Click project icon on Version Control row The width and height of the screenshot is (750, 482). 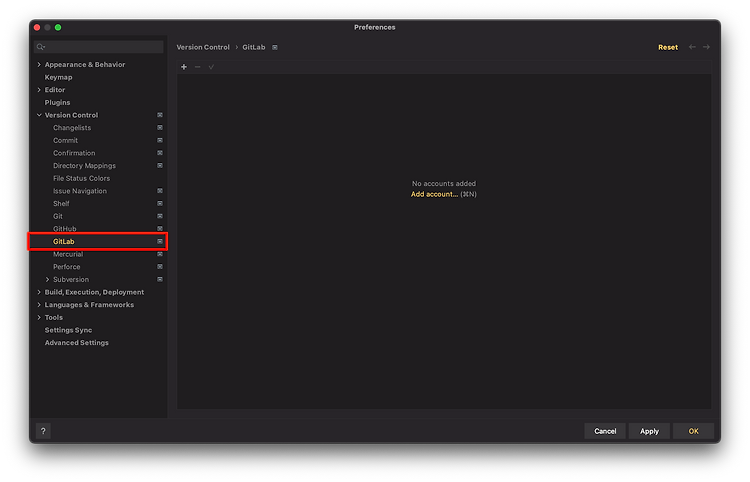pyautogui.click(x=160, y=115)
